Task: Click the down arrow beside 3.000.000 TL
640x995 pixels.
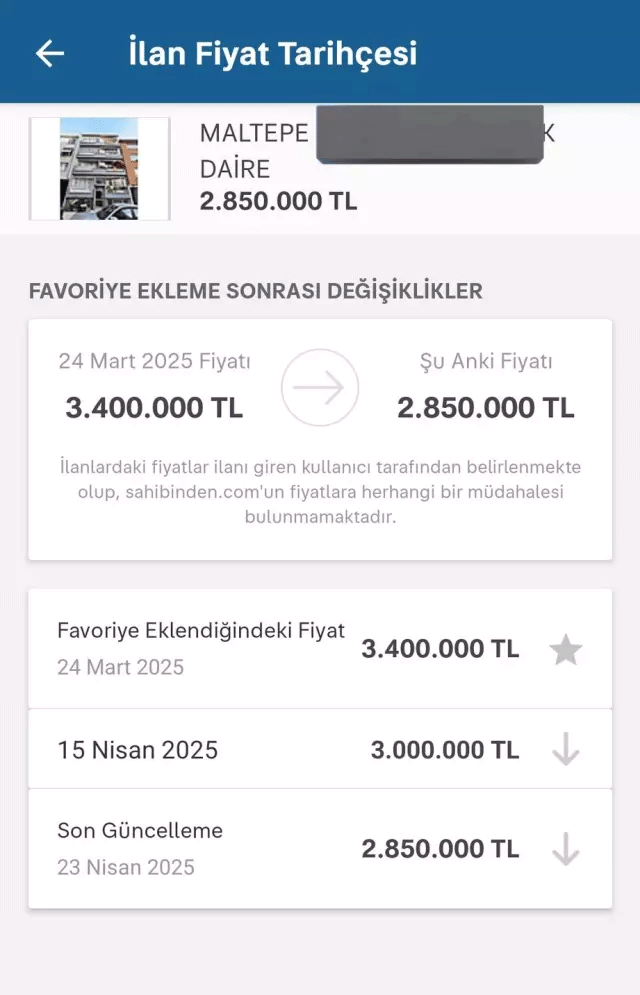Action: coord(566,750)
